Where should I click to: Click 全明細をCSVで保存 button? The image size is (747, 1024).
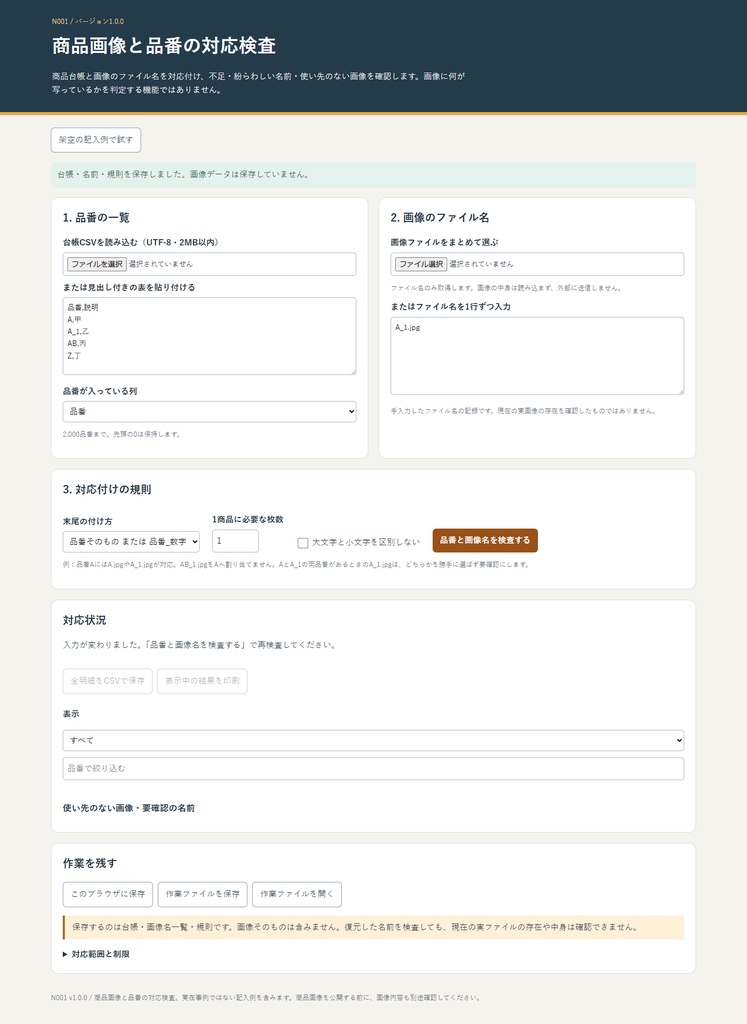pyautogui.click(x=108, y=680)
